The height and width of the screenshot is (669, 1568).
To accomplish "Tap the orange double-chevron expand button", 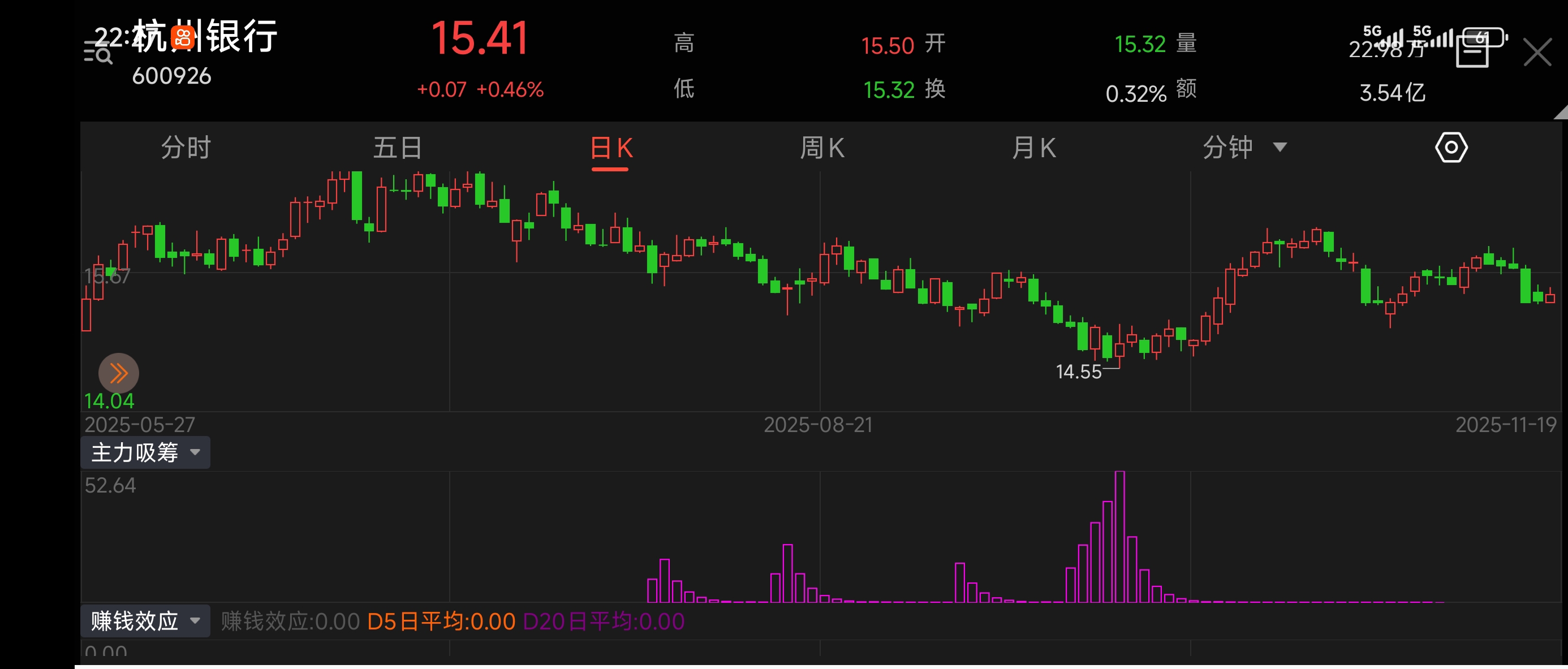I will pos(119,373).
